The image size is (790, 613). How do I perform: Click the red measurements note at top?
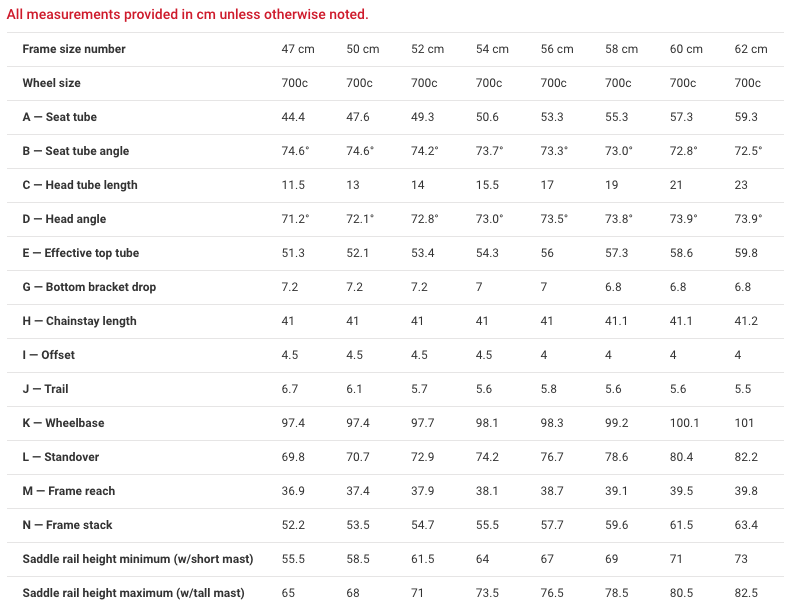[187, 14]
